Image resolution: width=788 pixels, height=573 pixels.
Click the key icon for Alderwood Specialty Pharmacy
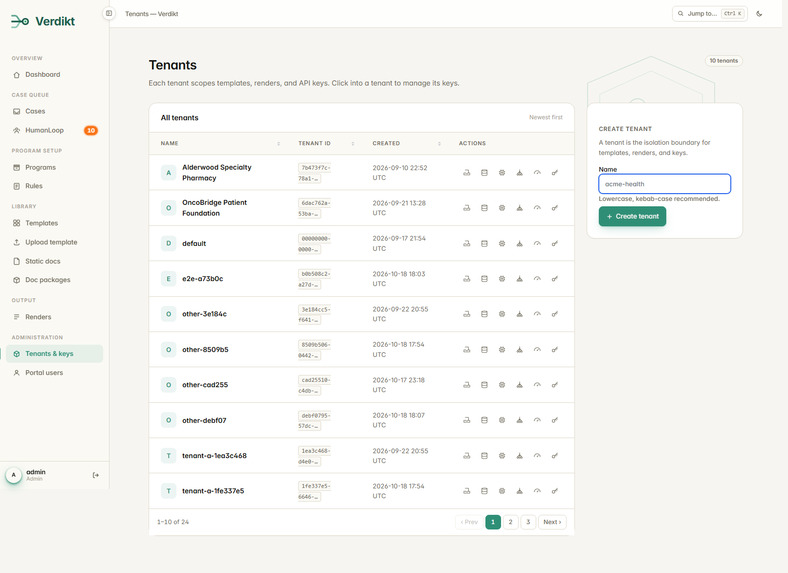(554, 173)
